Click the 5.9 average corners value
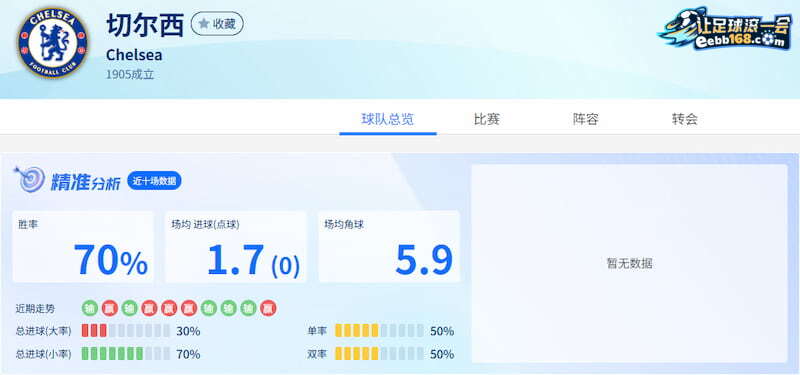Screen dimensions: 800x375 [424, 260]
